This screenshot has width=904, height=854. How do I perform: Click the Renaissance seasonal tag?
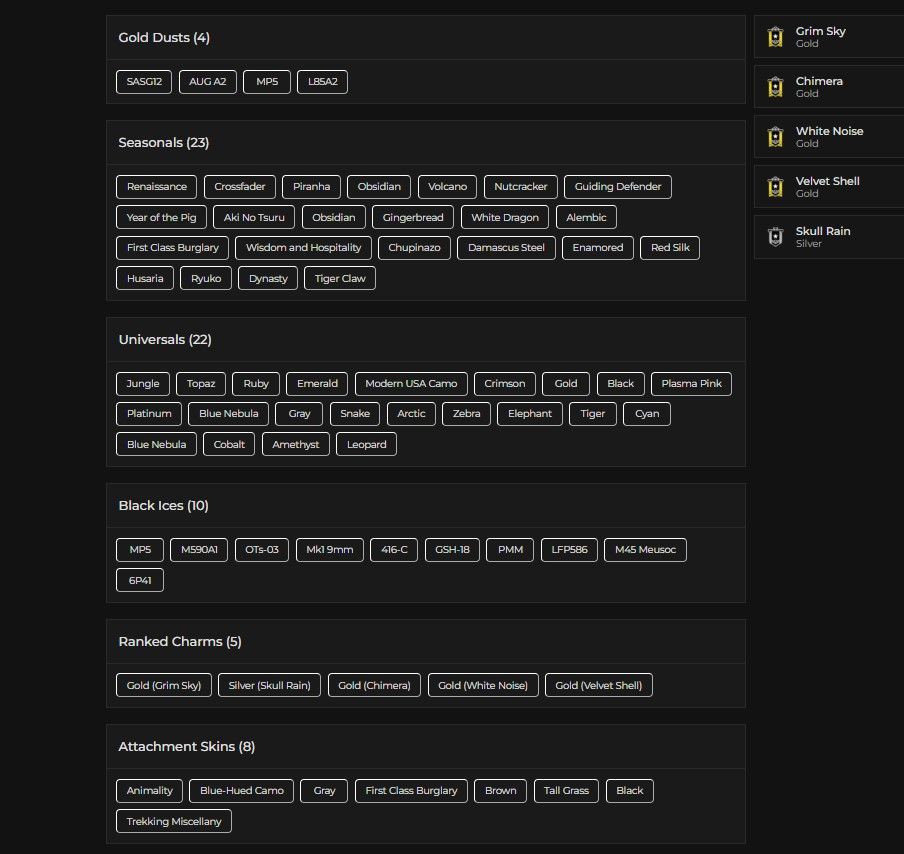tap(156, 187)
